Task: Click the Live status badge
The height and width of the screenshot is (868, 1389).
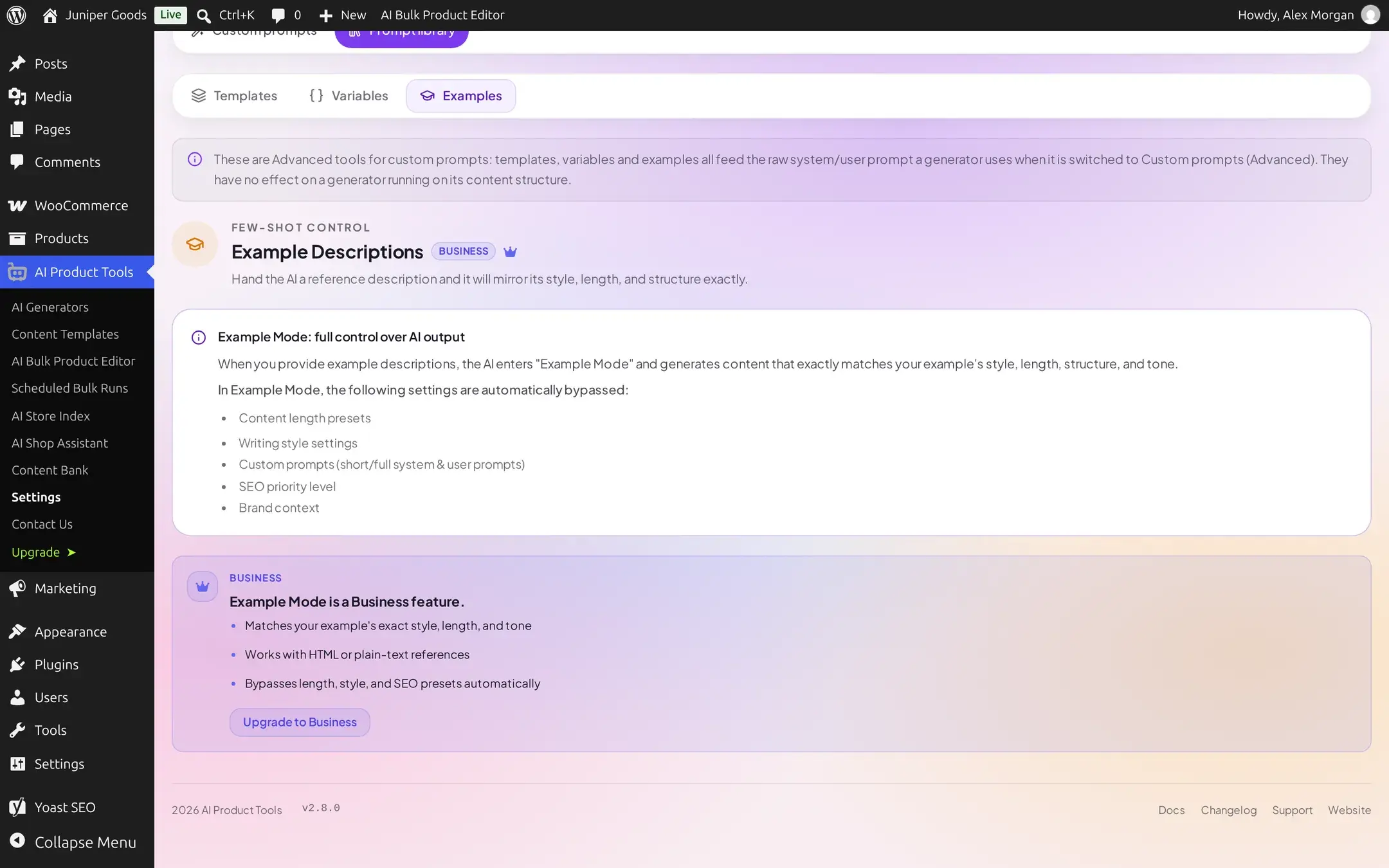Action: pos(170,15)
